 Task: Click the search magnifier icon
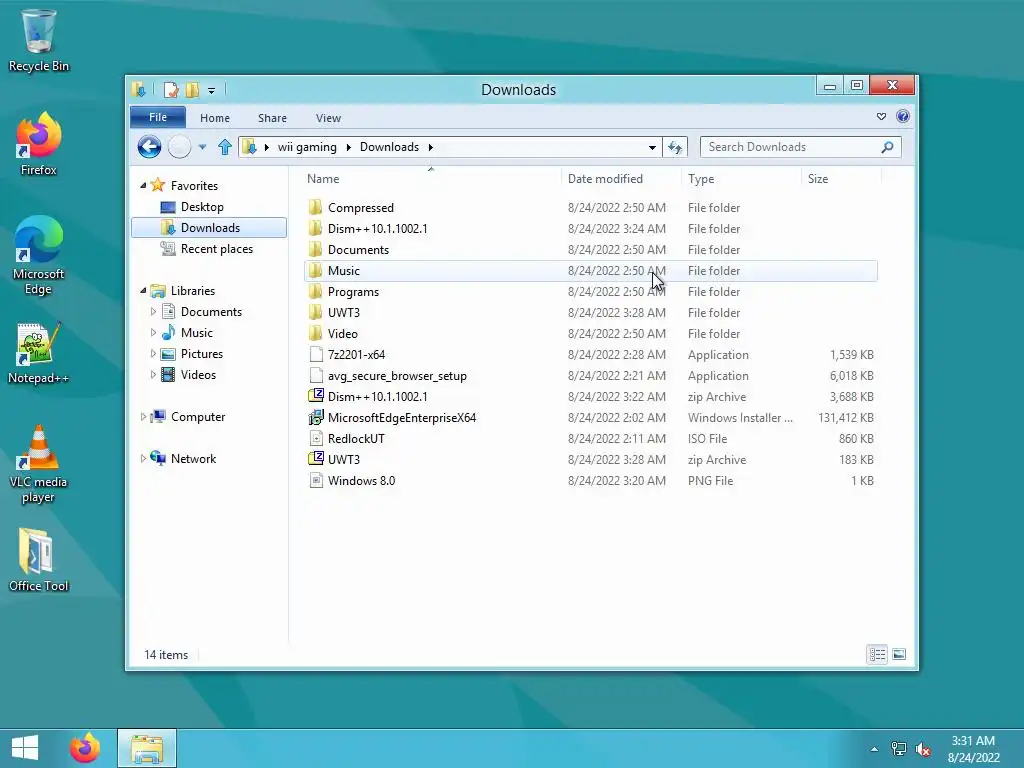tap(887, 147)
